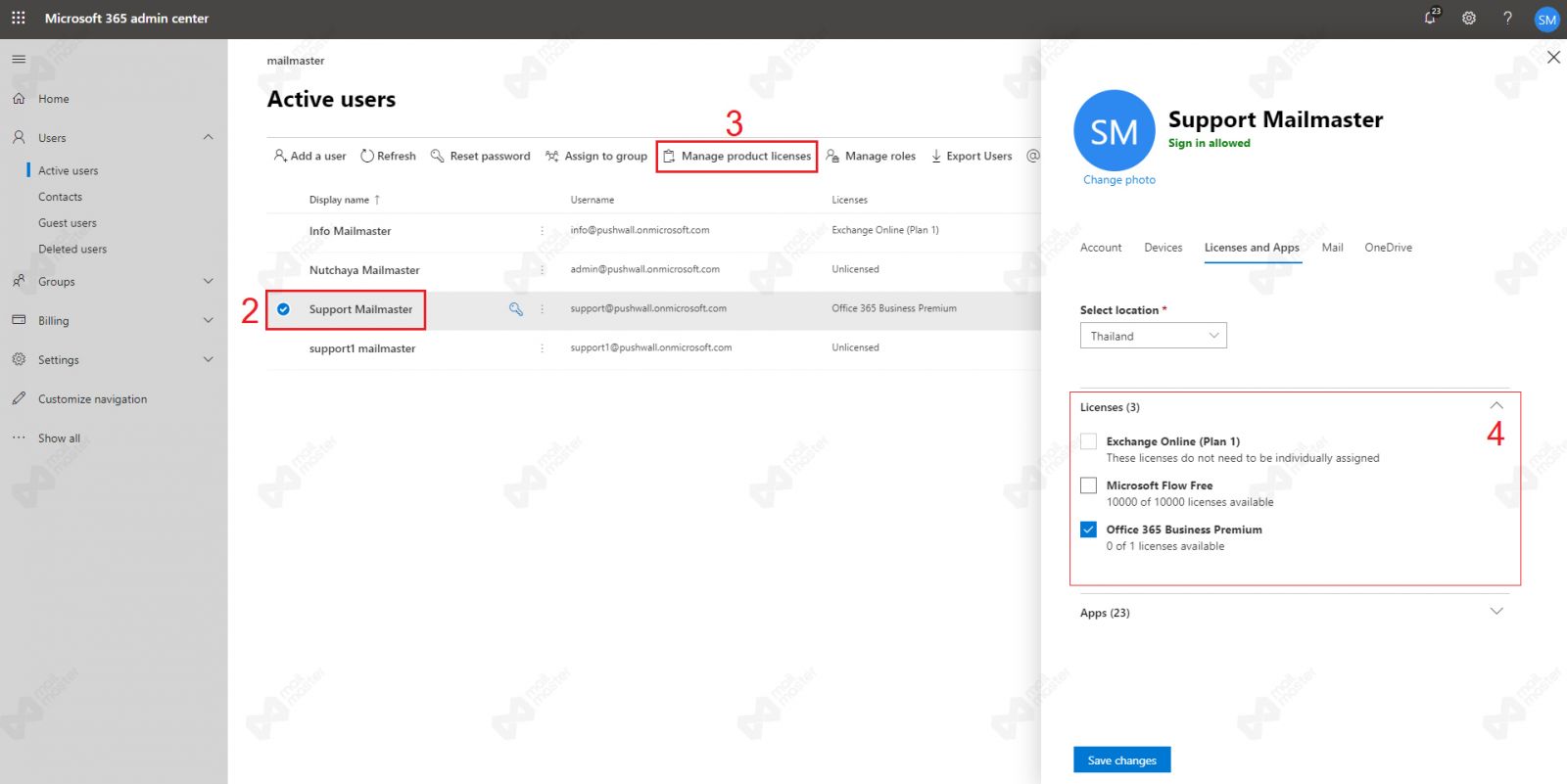Click the Nutchaya Mailmaster display name
Viewport: 1567px width, 784px height.
364,270
